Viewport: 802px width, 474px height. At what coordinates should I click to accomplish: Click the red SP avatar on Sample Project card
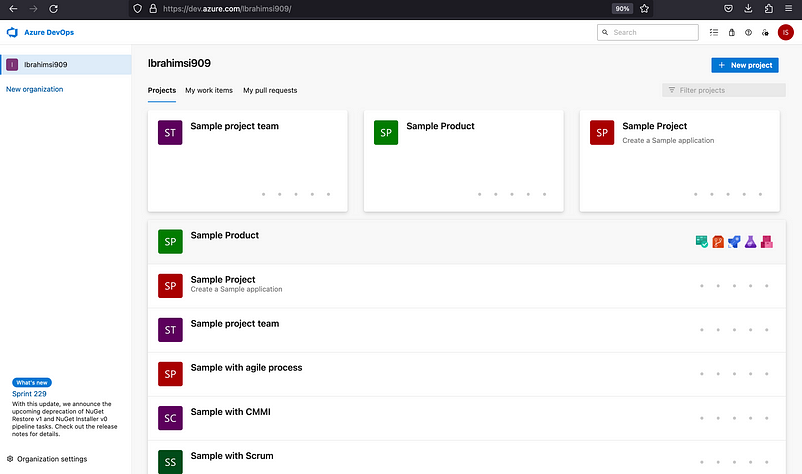(602, 132)
